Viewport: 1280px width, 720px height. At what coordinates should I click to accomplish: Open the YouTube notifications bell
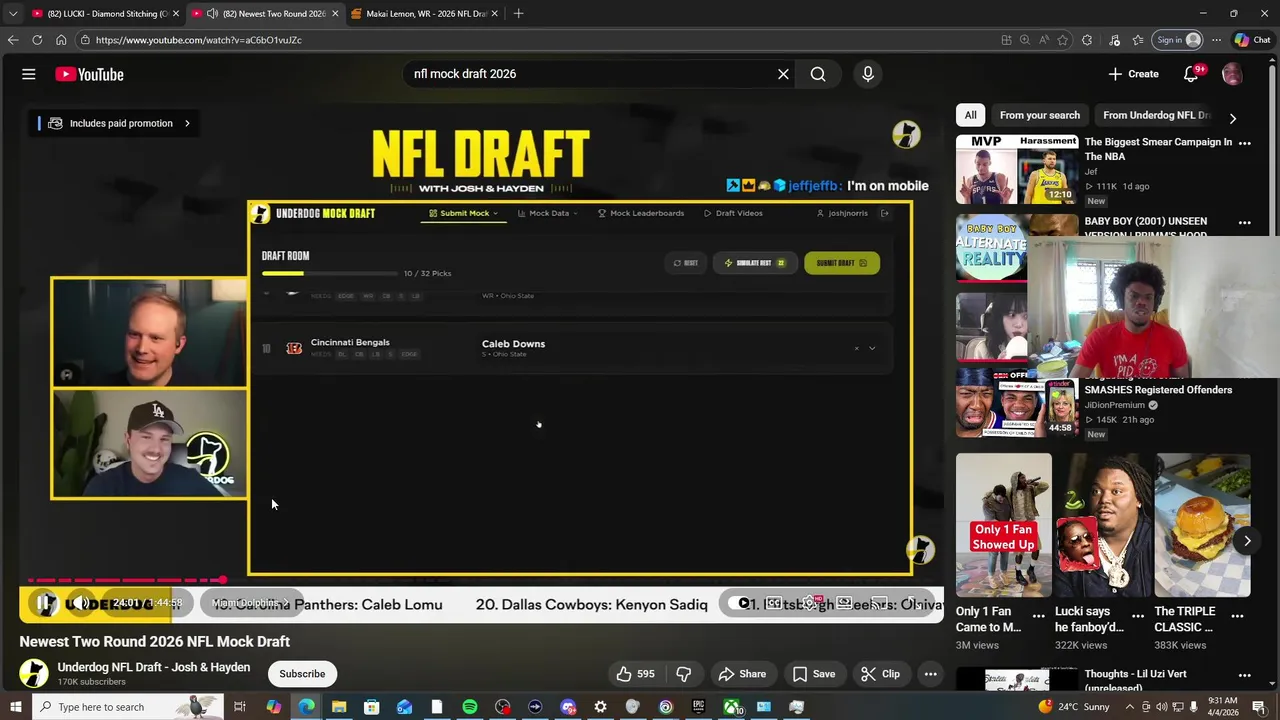click(1191, 74)
